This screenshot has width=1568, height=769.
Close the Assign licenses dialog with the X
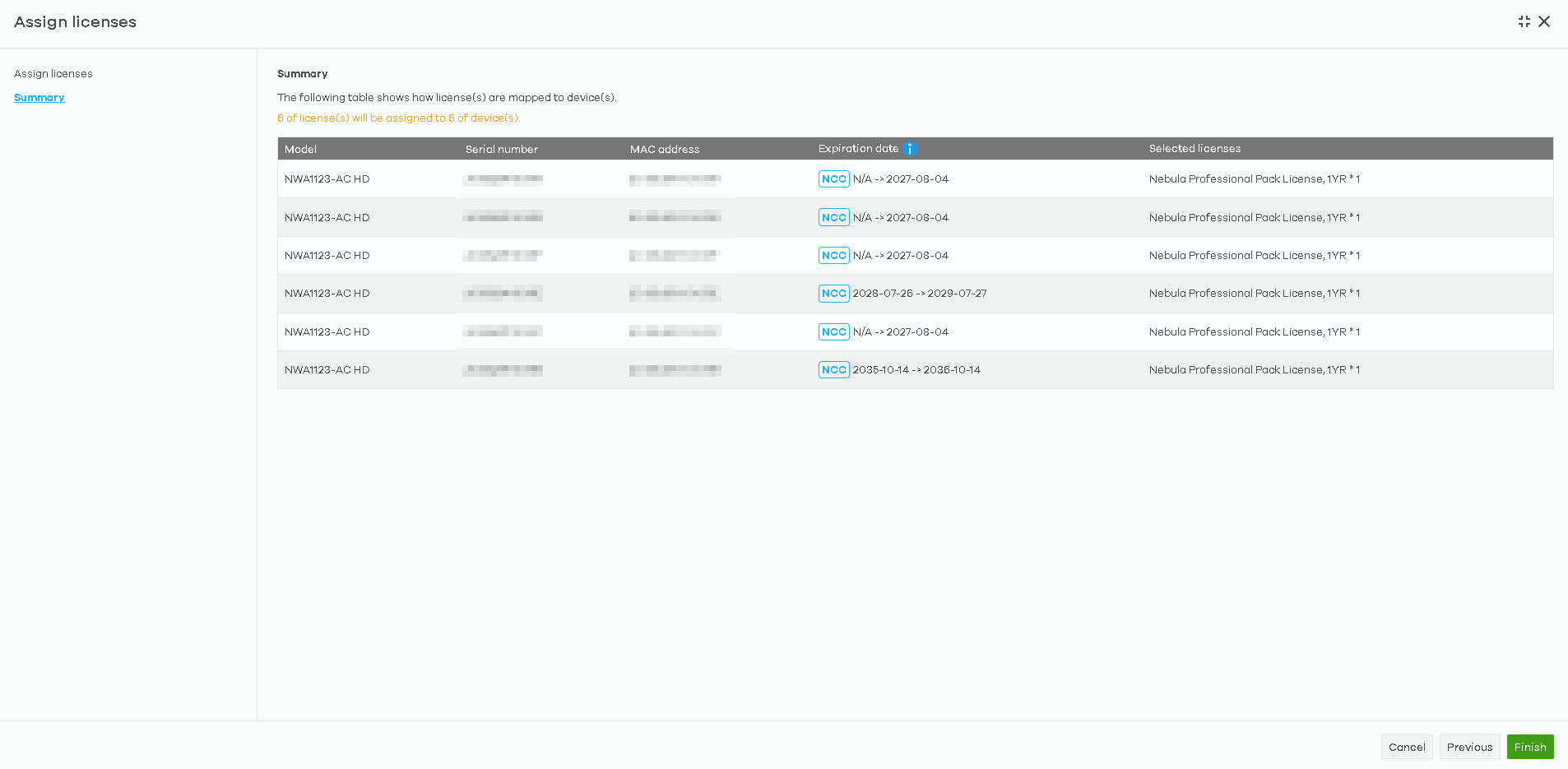coord(1544,21)
